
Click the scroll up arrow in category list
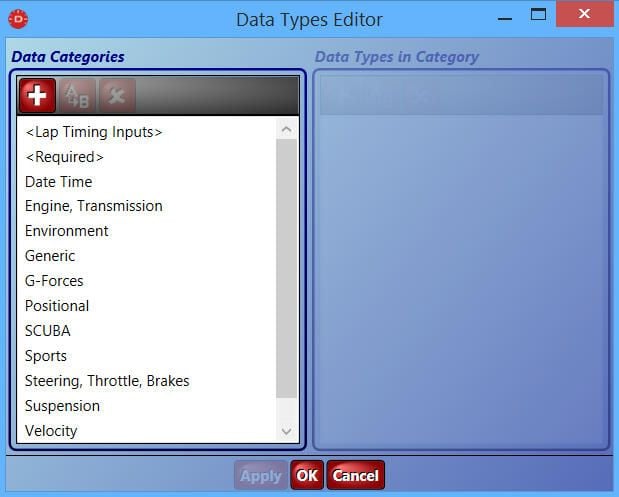click(287, 129)
